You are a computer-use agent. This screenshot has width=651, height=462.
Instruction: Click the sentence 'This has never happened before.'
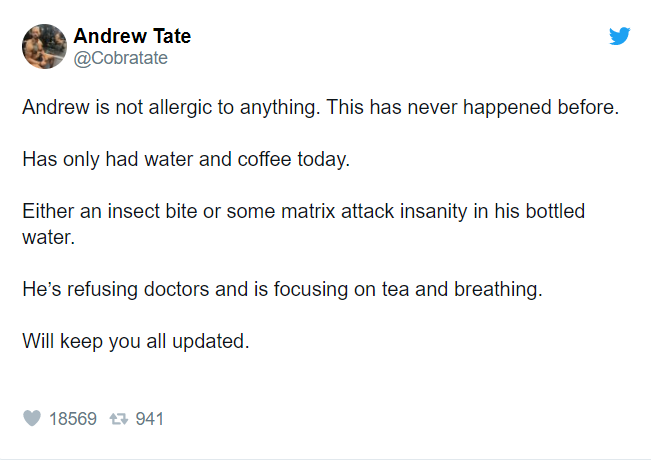point(473,108)
